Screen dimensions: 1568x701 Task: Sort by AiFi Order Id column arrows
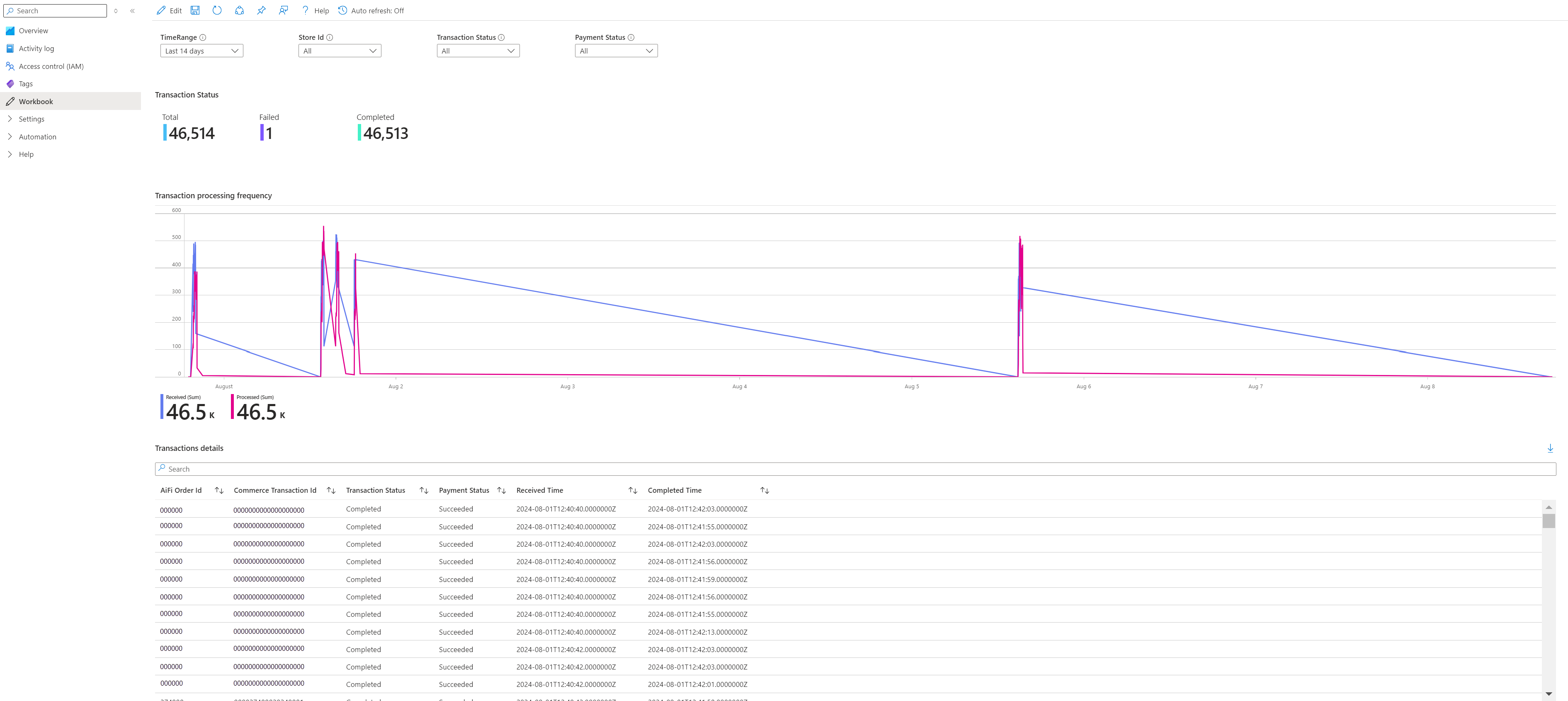(219, 490)
